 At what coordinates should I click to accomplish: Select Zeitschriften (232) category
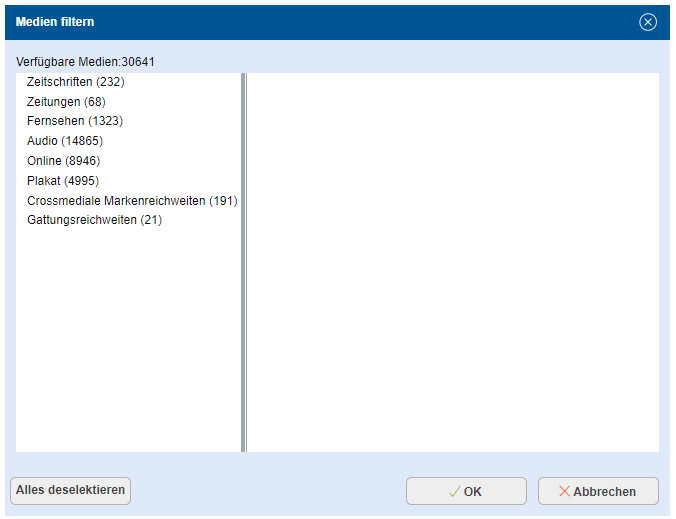76,82
